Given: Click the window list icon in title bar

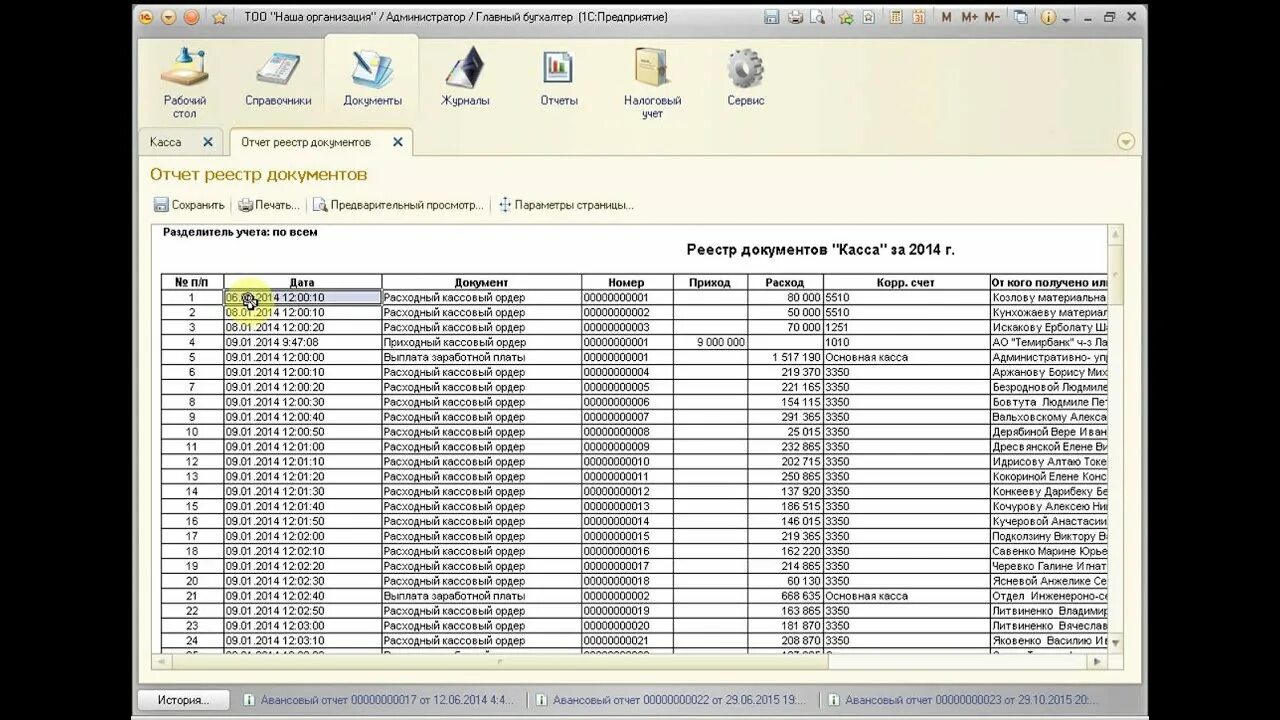Looking at the screenshot, I should (x=1020, y=17).
